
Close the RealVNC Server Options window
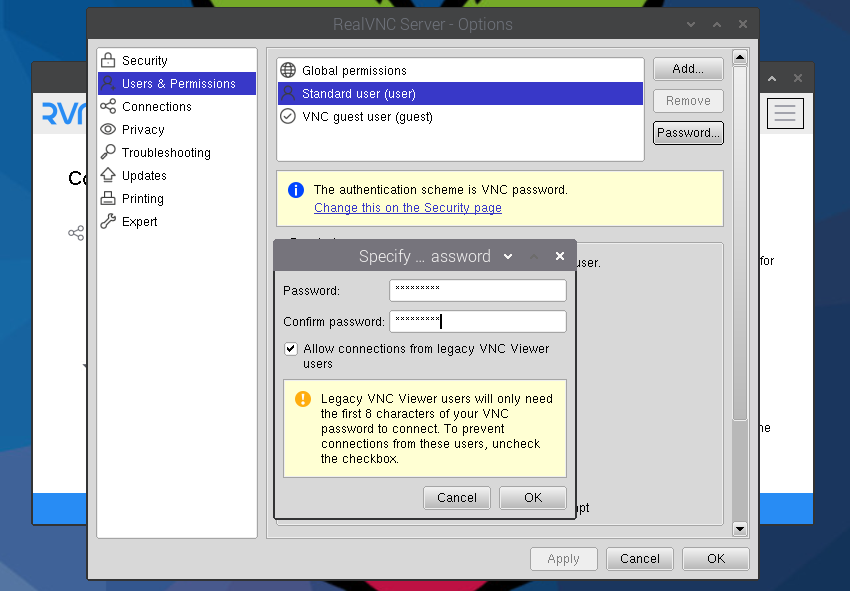(743, 24)
